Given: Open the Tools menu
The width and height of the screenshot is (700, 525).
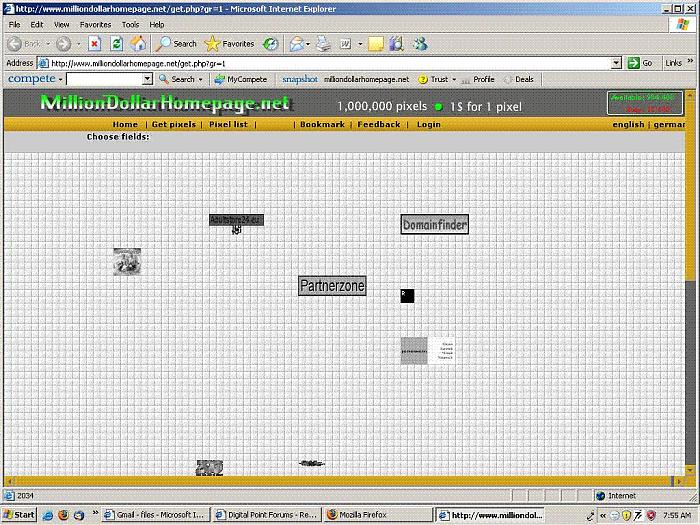Looking at the screenshot, I should (x=130, y=25).
